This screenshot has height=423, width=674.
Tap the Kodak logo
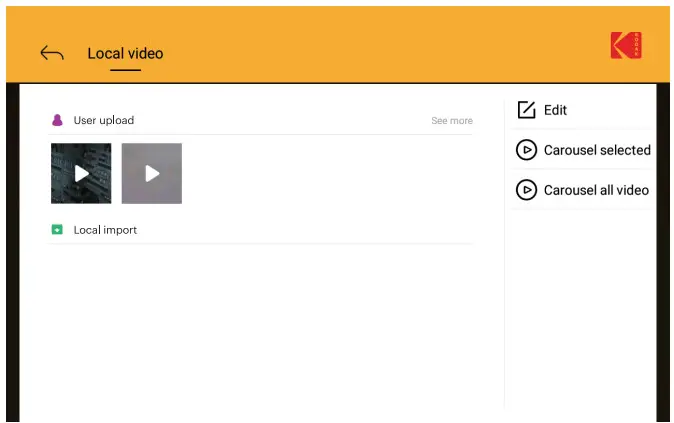[x=626, y=45]
